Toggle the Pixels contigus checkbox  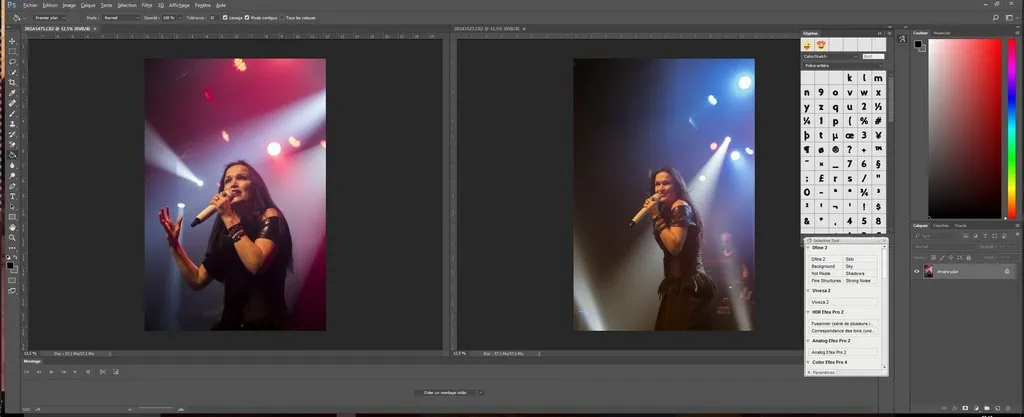pos(247,17)
